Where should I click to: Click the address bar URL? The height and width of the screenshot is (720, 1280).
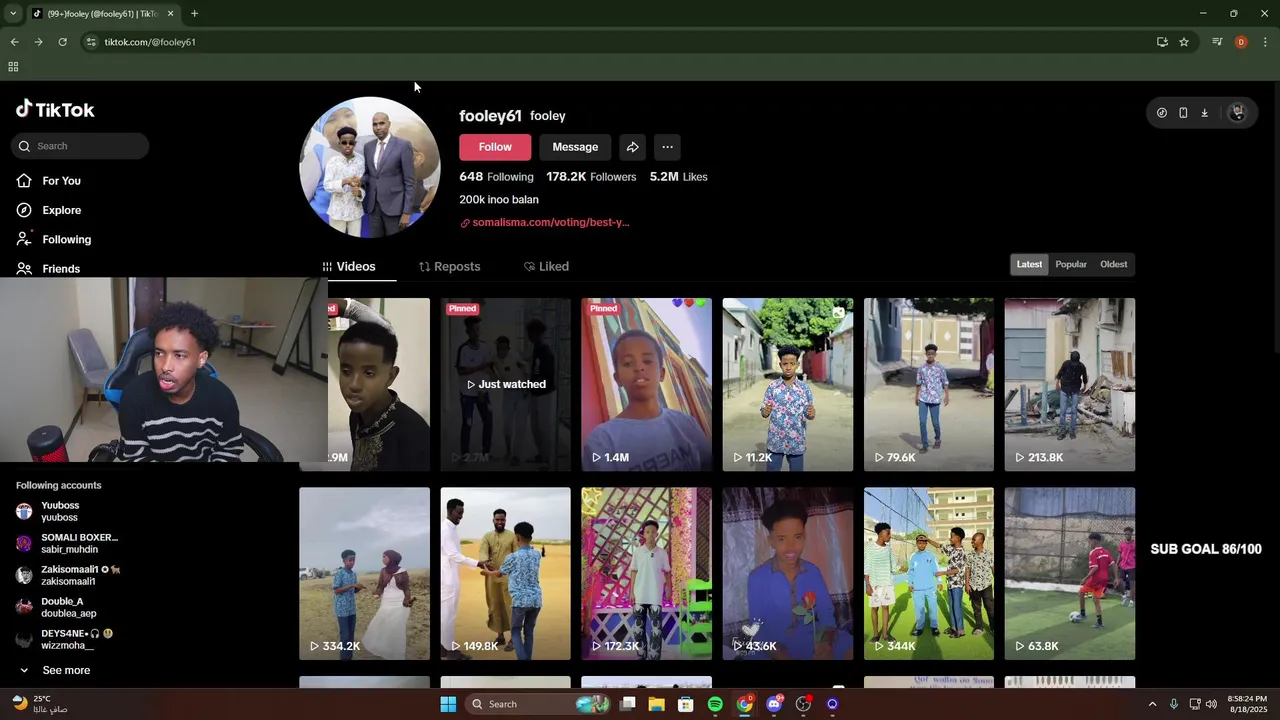click(x=150, y=42)
